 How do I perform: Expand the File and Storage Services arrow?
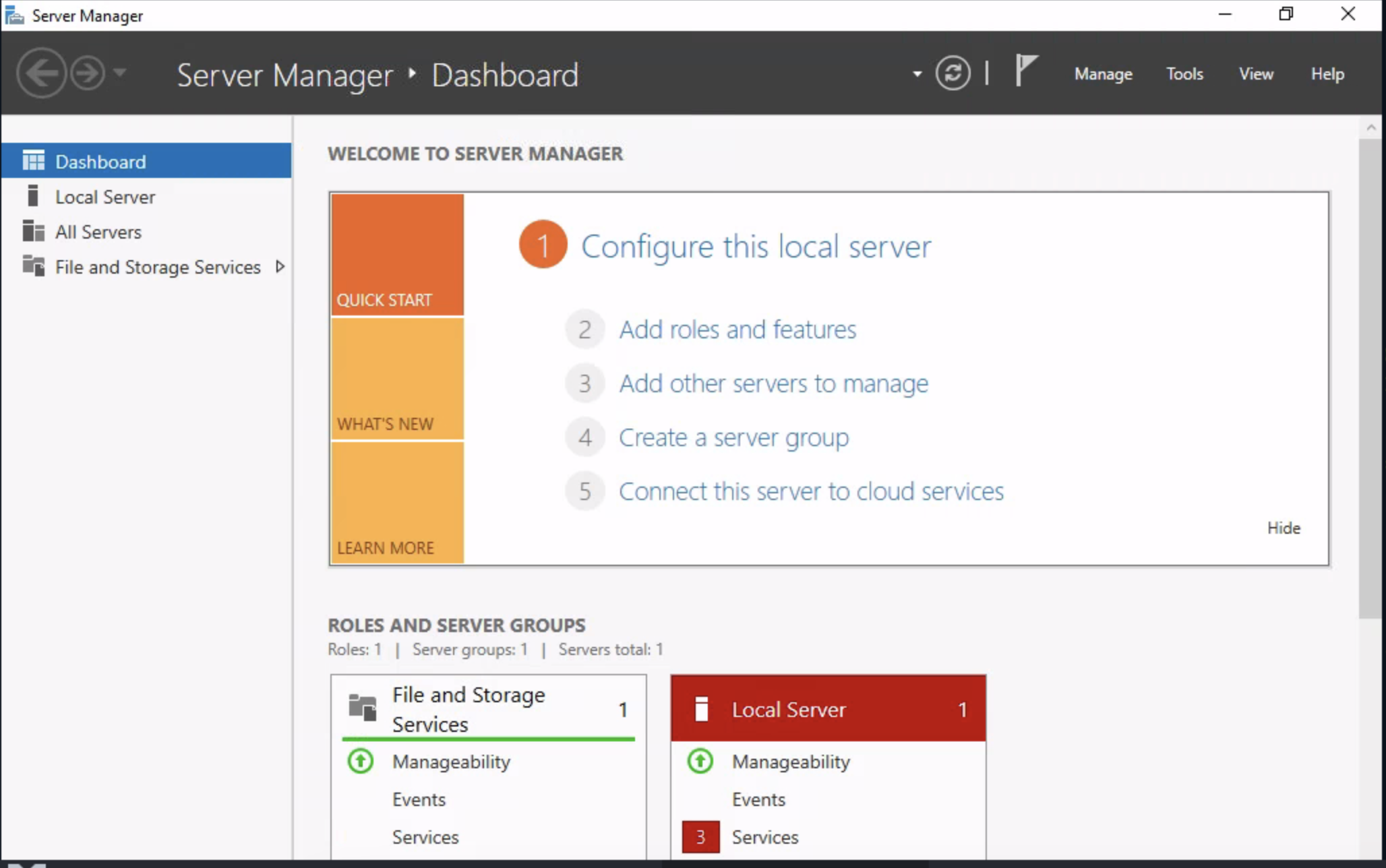[x=280, y=267]
